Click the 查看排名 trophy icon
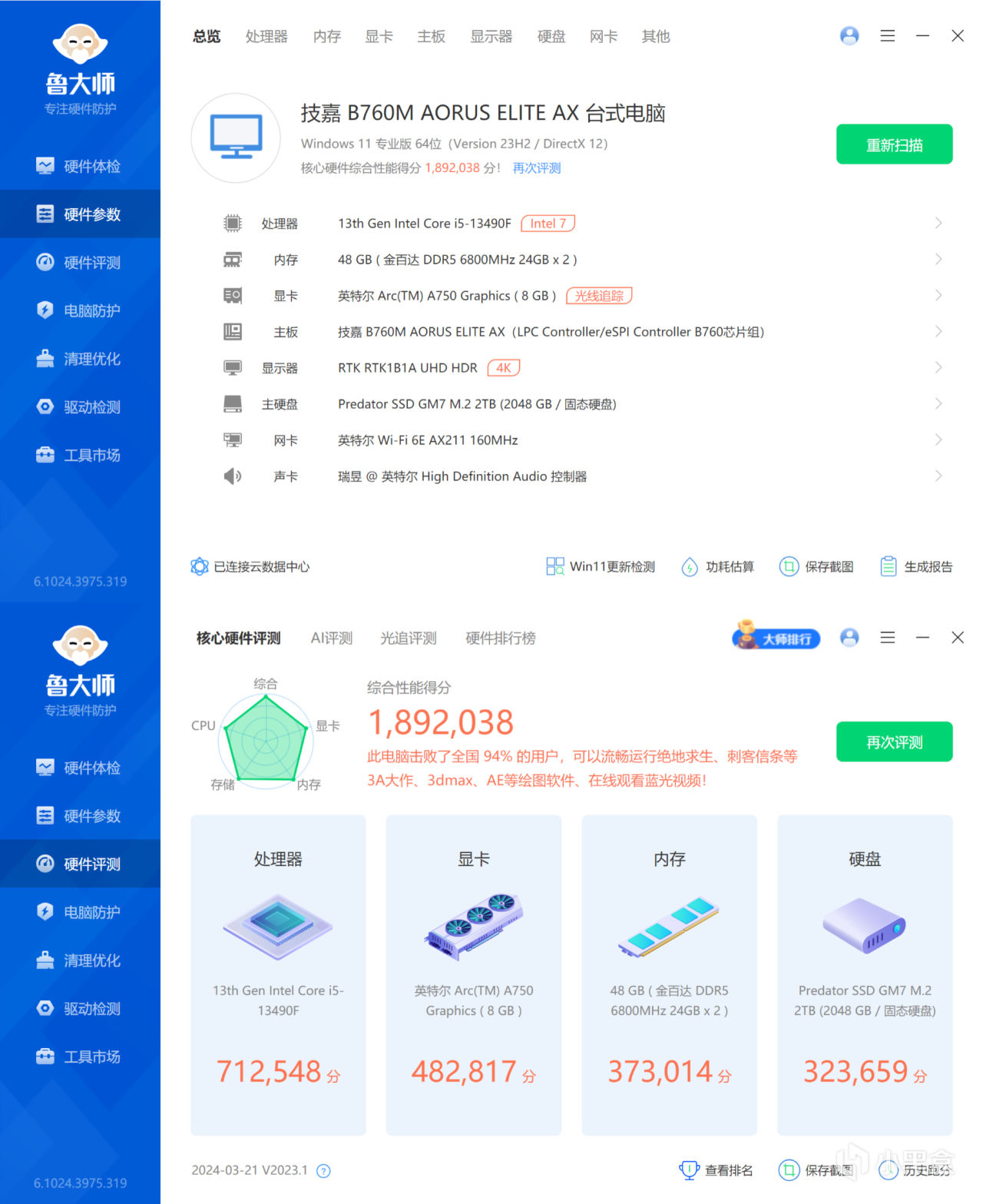 point(689,1170)
